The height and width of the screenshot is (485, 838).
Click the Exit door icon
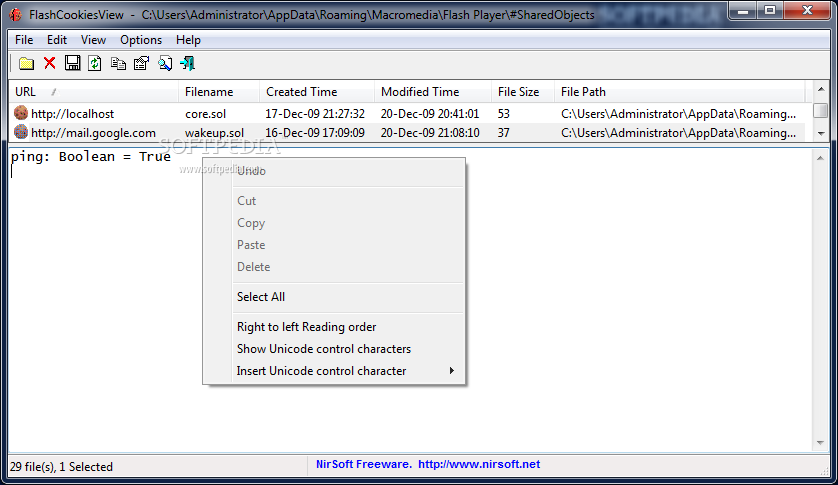tap(188, 64)
